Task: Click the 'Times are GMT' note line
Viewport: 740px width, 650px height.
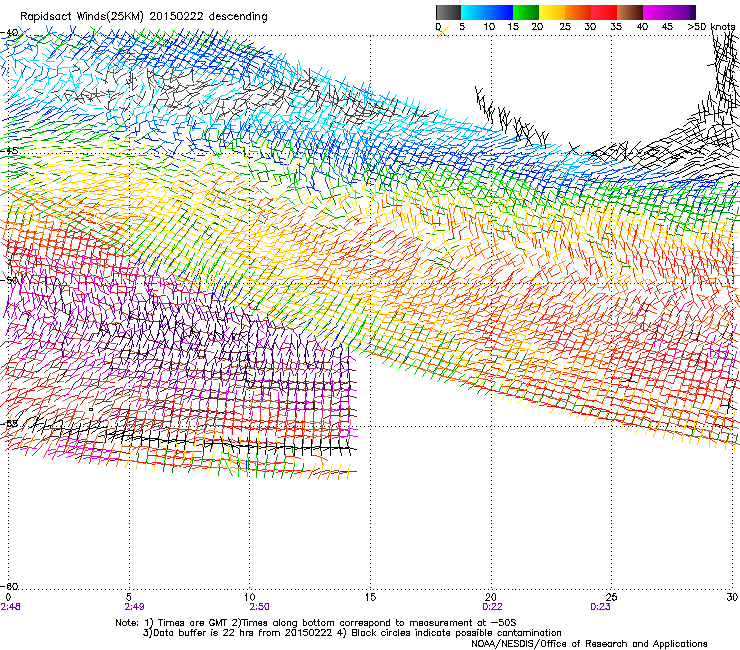Action: [x=316, y=623]
